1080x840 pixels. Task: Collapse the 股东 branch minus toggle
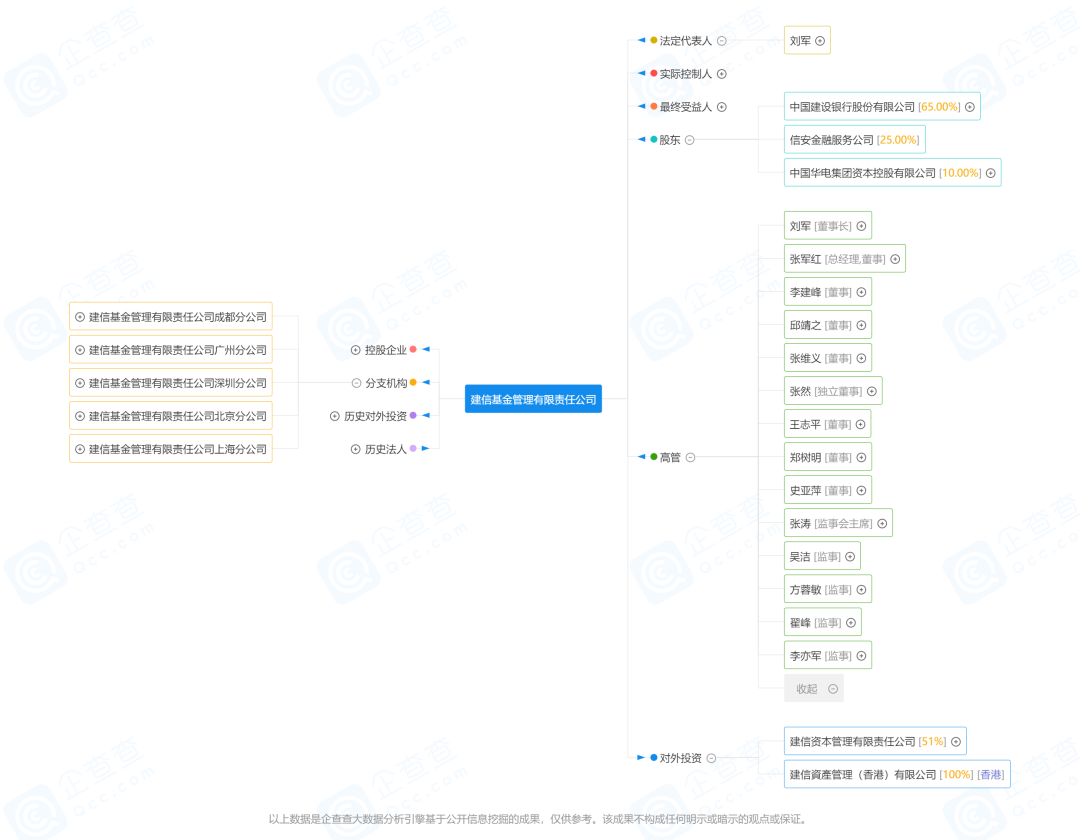pos(689,140)
